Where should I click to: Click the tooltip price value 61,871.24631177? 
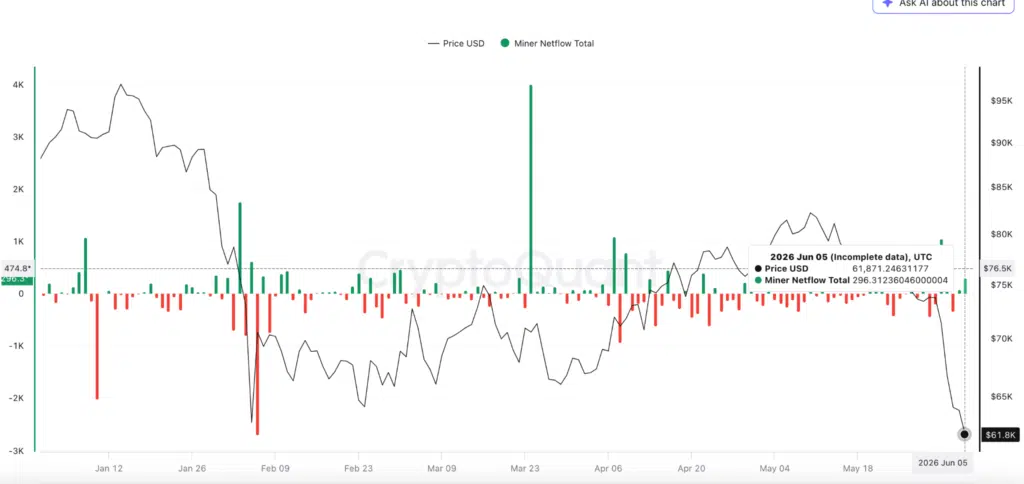(x=890, y=268)
